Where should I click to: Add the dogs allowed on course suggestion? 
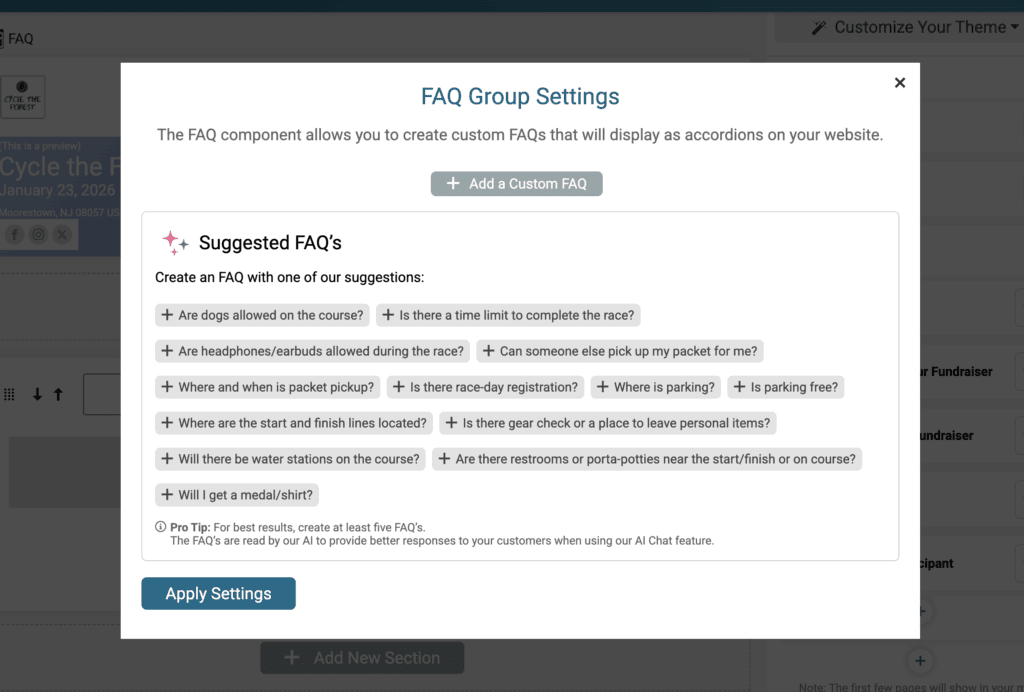click(262, 315)
